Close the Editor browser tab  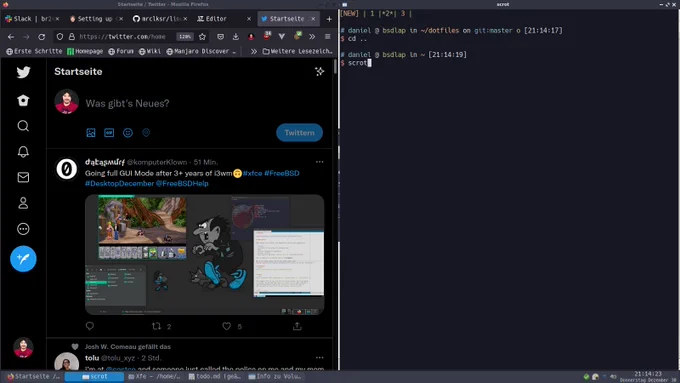249,19
